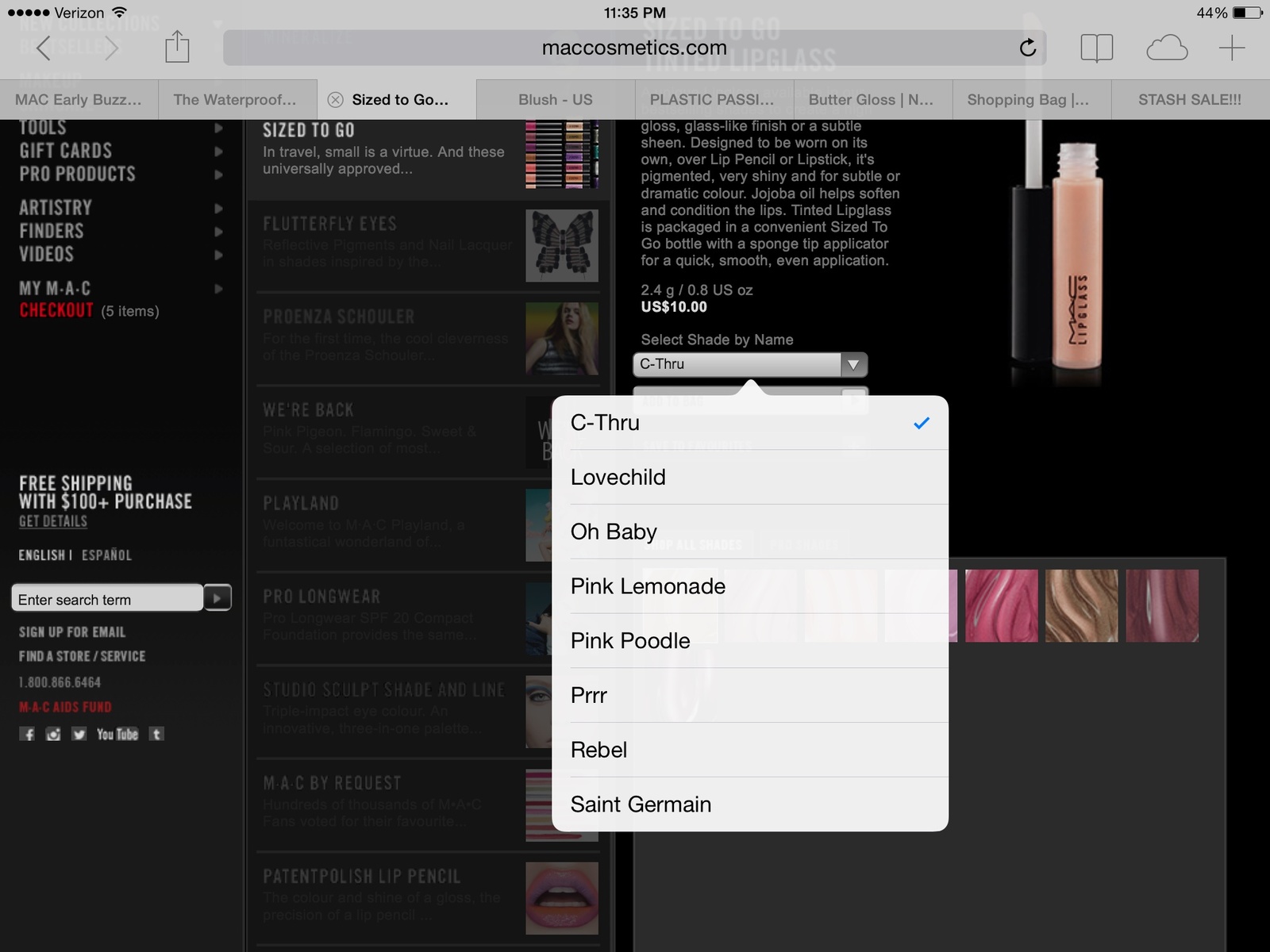
Task: Select C-Thru shade in the list
Action: pos(750,423)
